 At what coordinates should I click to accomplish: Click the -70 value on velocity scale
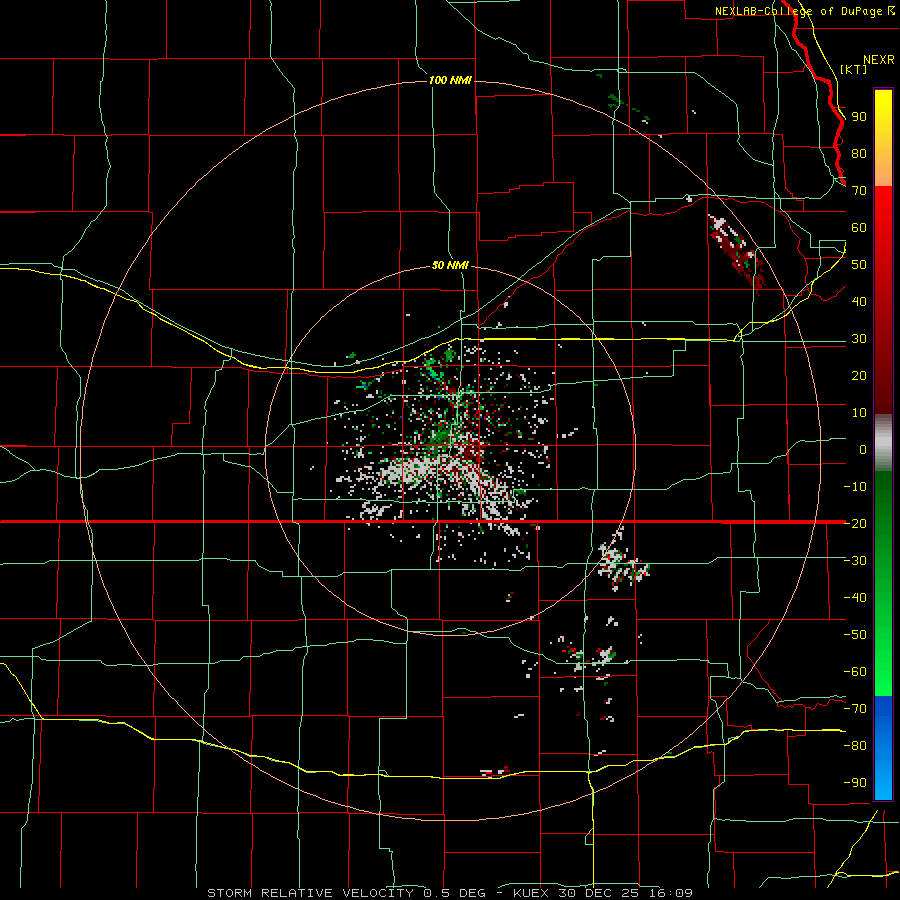click(855, 708)
